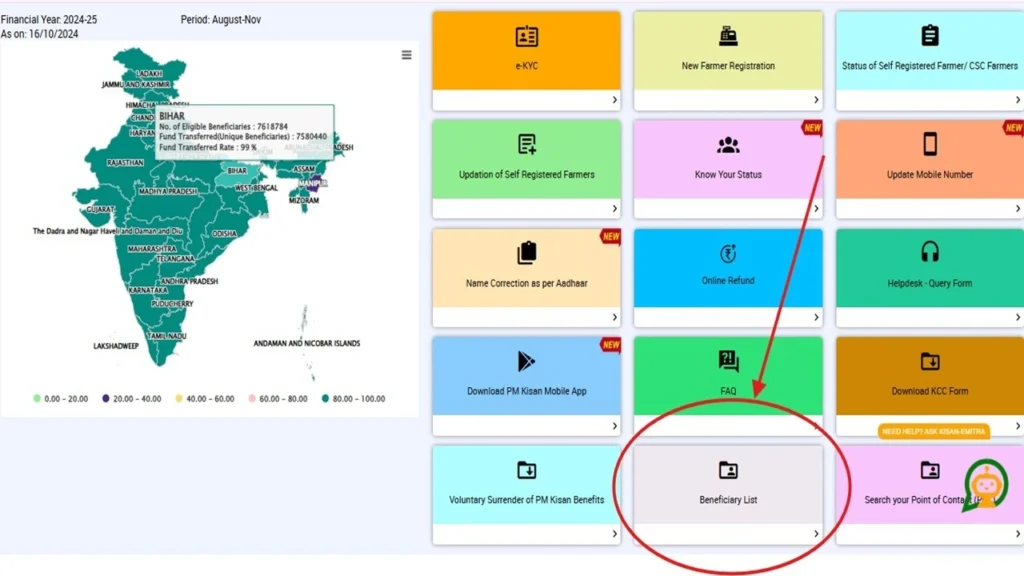Open the Kisan e-Mitra chatbot icon
This screenshot has width=1024, height=576.
985,486
